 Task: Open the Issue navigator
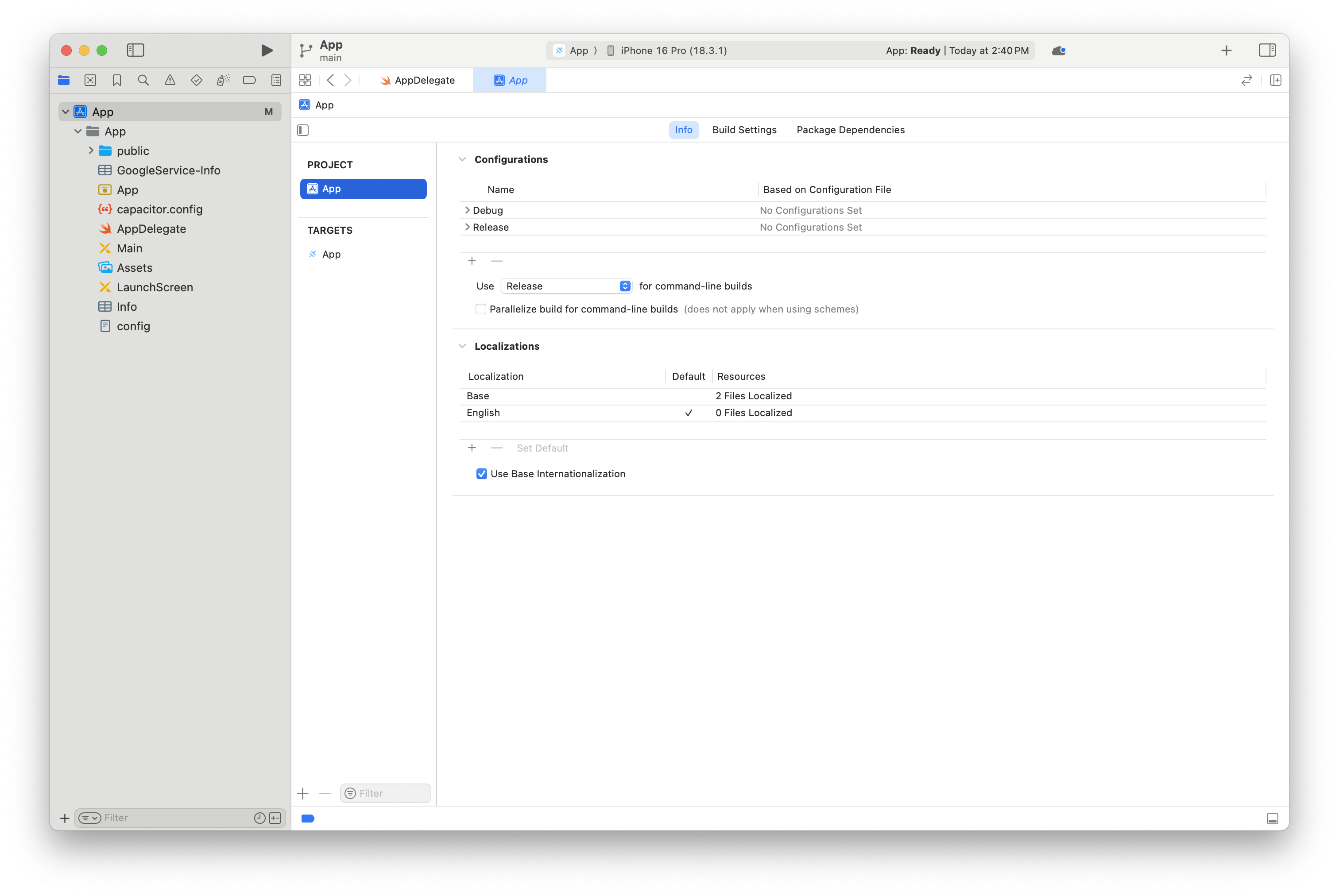click(170, 80)
